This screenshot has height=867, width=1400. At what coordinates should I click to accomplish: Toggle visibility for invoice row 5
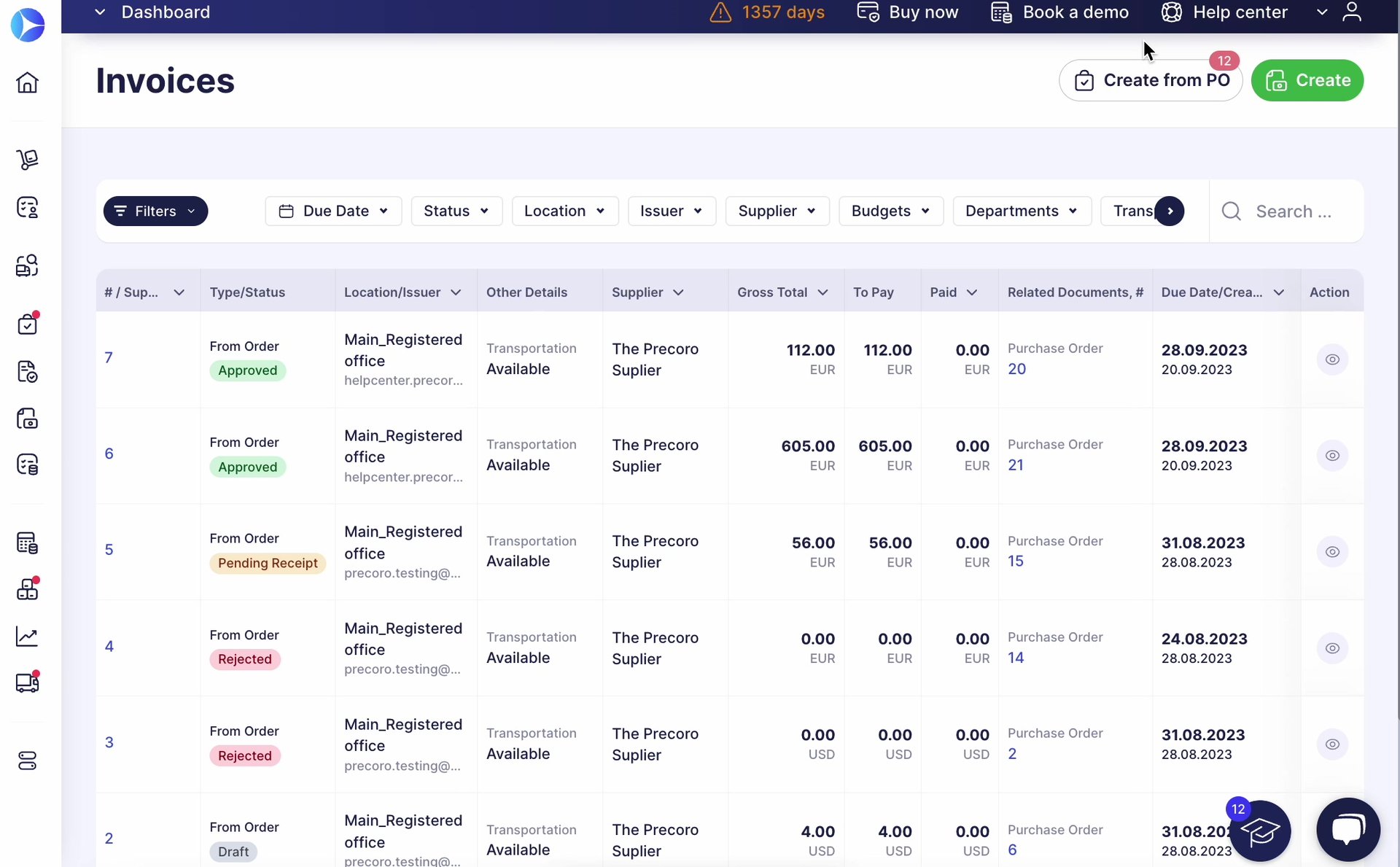point(1333,552)
